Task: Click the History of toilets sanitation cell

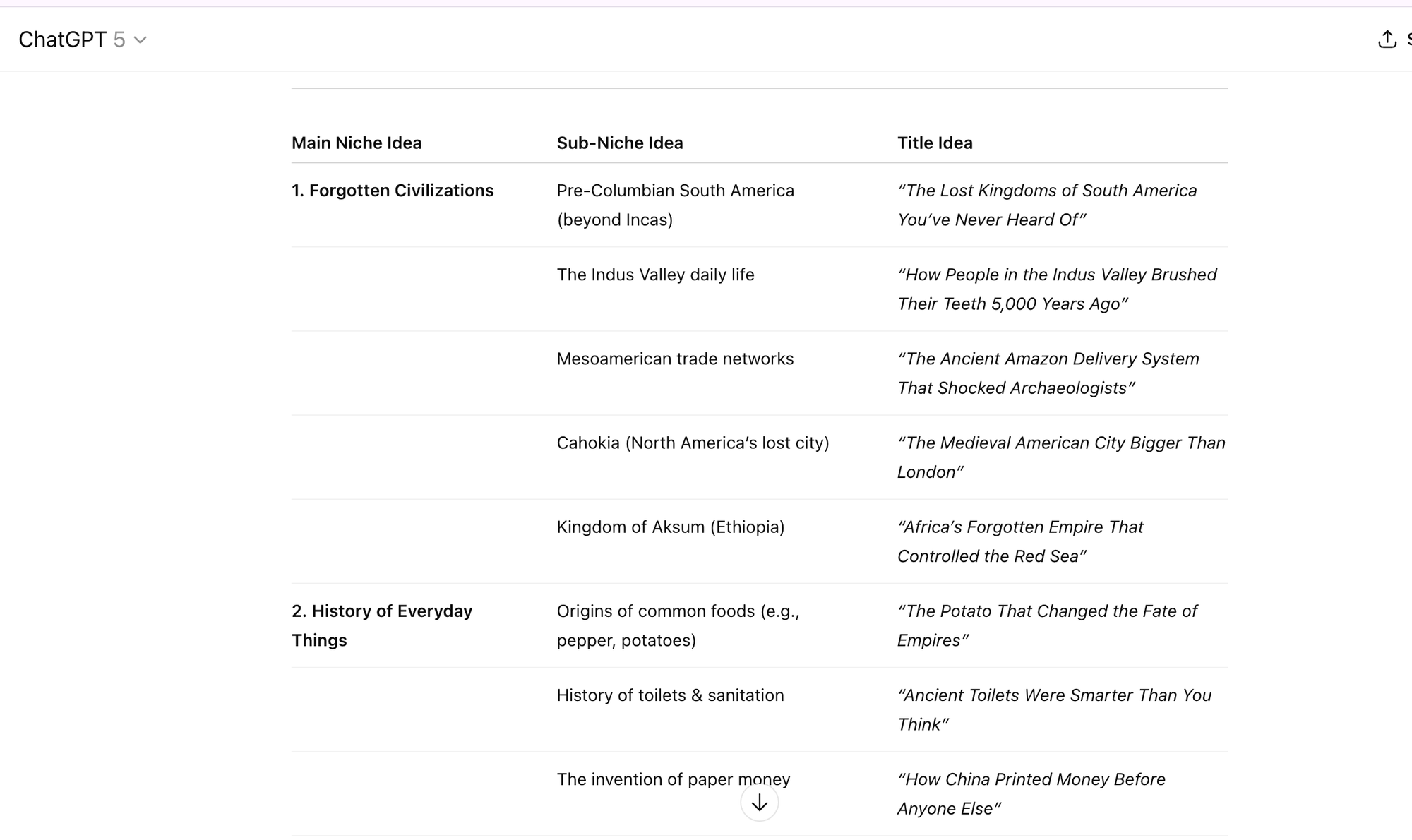Action: (x=669, y=695)
